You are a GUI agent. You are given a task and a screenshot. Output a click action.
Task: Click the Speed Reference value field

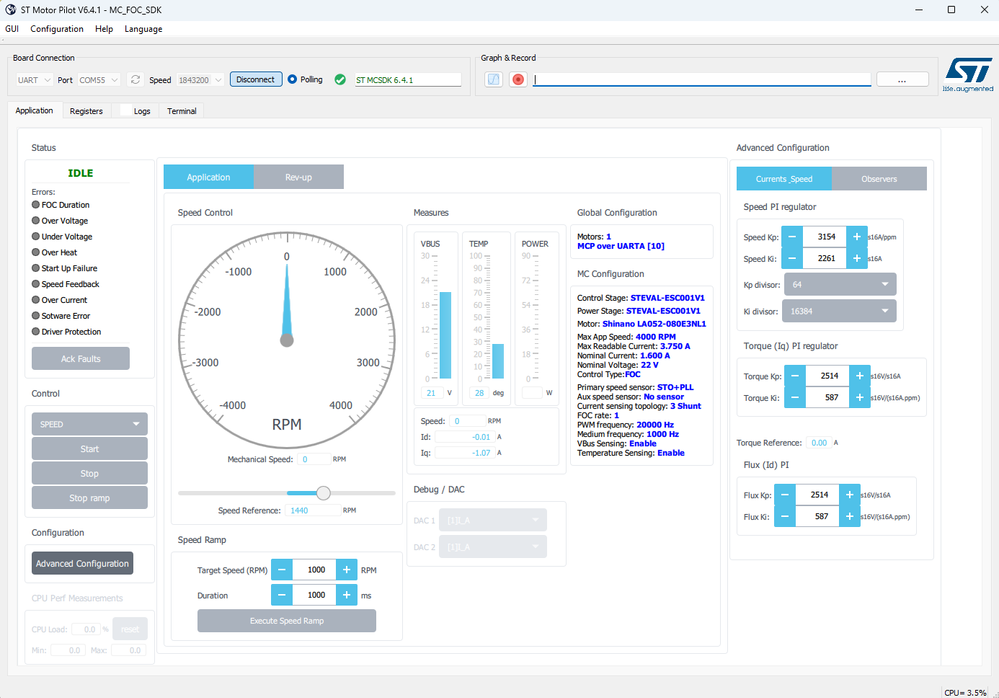click(313, 511)
